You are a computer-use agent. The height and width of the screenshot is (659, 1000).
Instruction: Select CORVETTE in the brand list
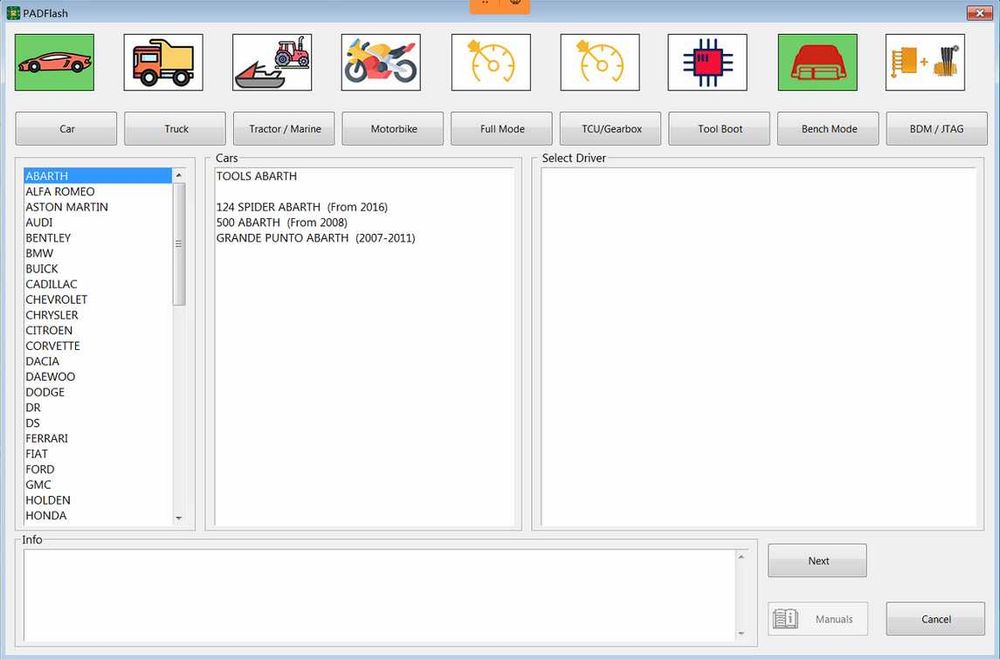[98, 346]
